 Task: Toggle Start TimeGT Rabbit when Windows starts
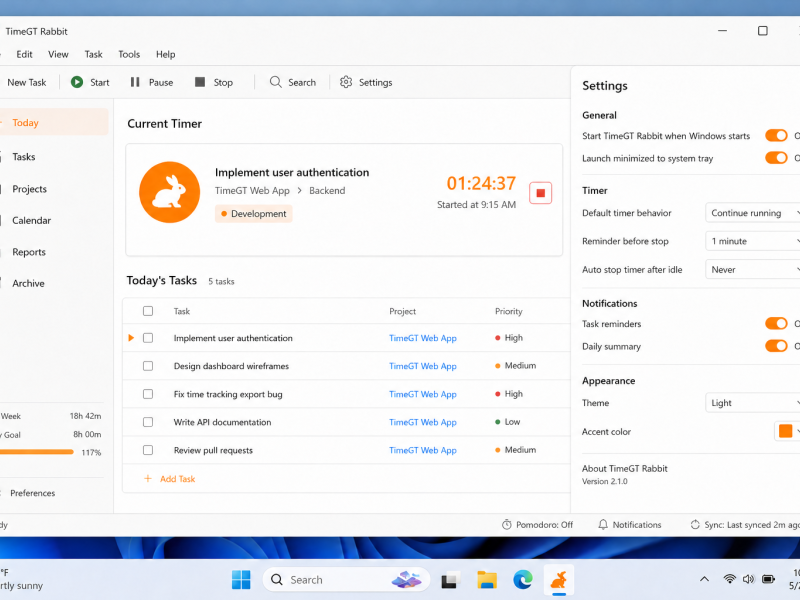pyautogui.click(x=776, y=136)
